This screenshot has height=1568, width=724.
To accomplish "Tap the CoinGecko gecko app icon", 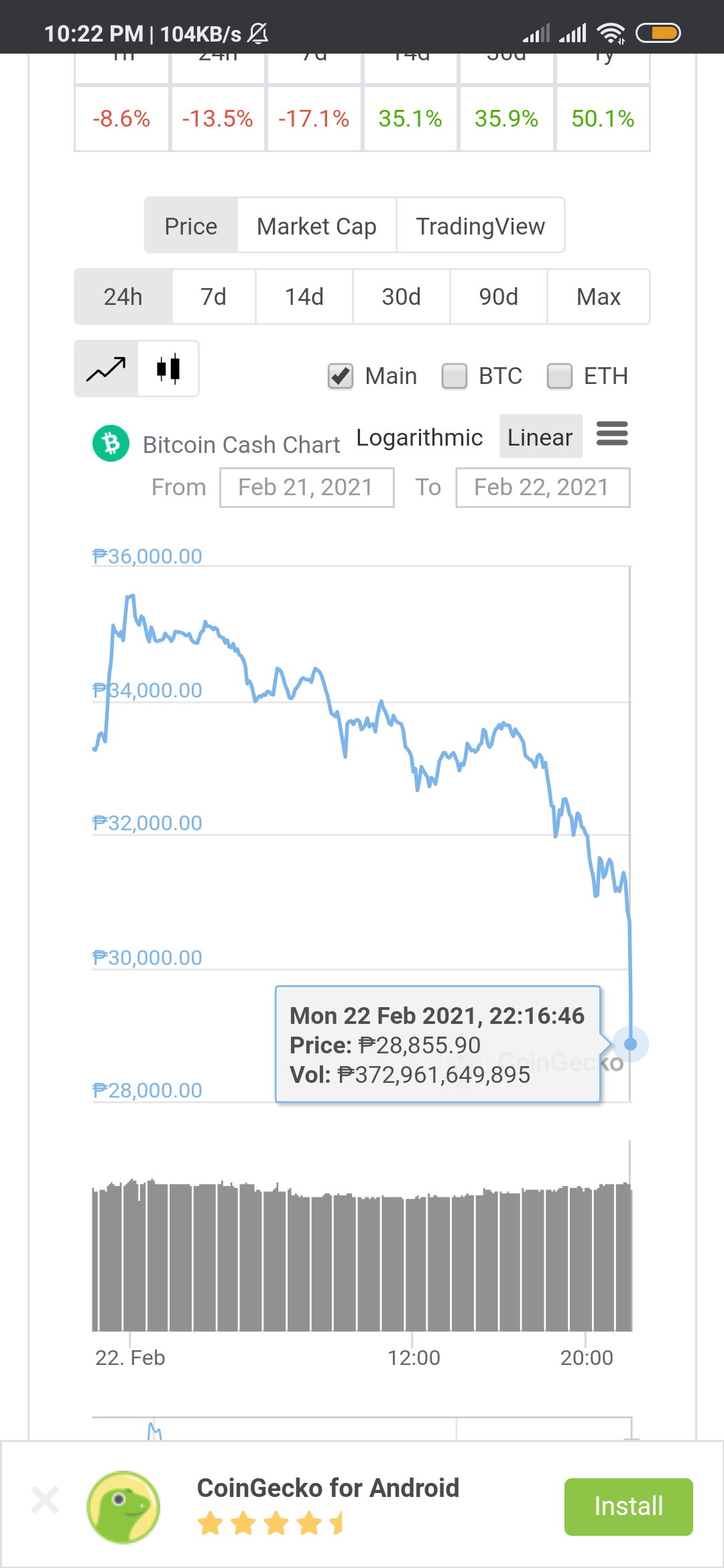I will [x=123, y=1506].
